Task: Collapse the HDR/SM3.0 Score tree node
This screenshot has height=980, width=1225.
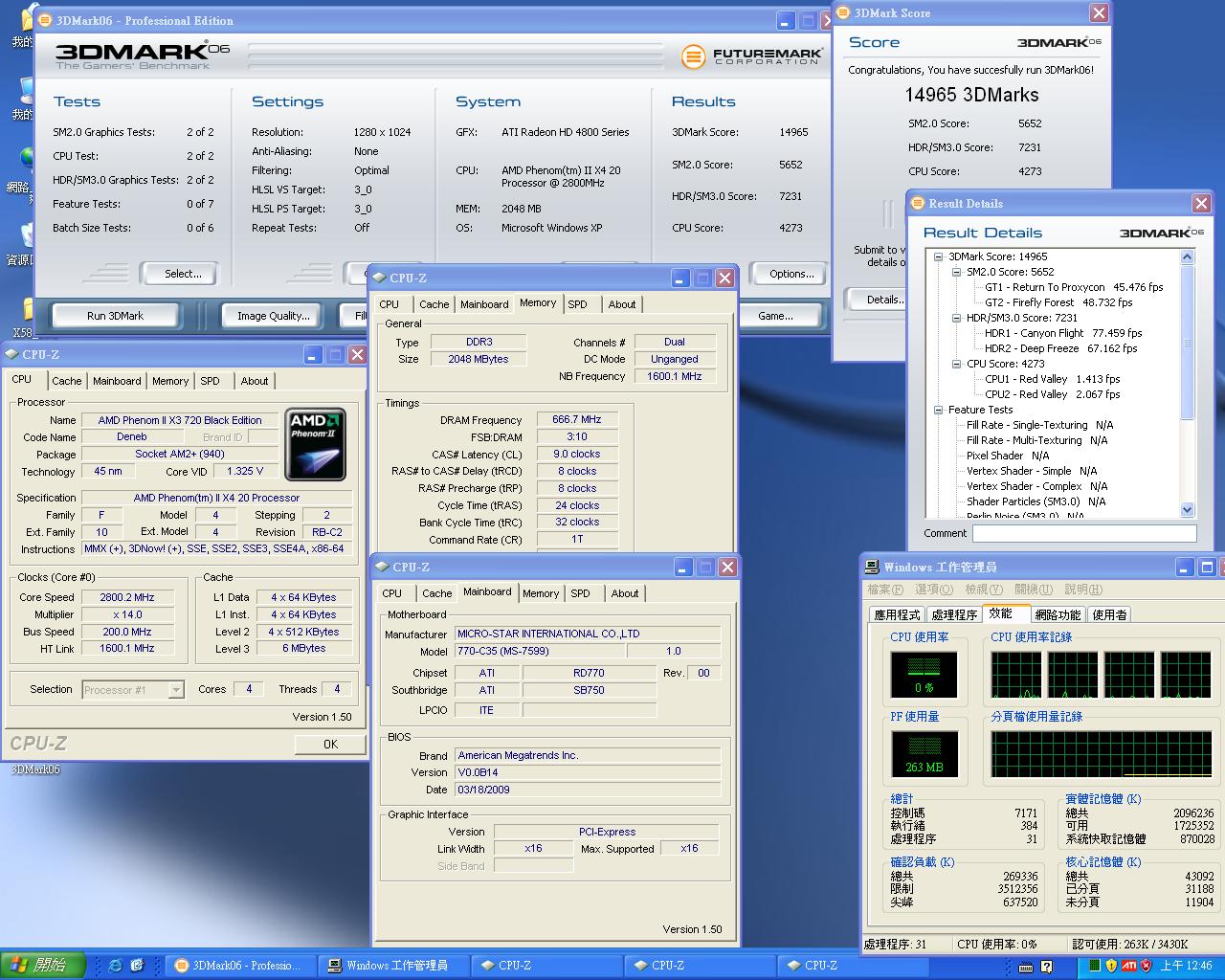Action: coord(957,318)
